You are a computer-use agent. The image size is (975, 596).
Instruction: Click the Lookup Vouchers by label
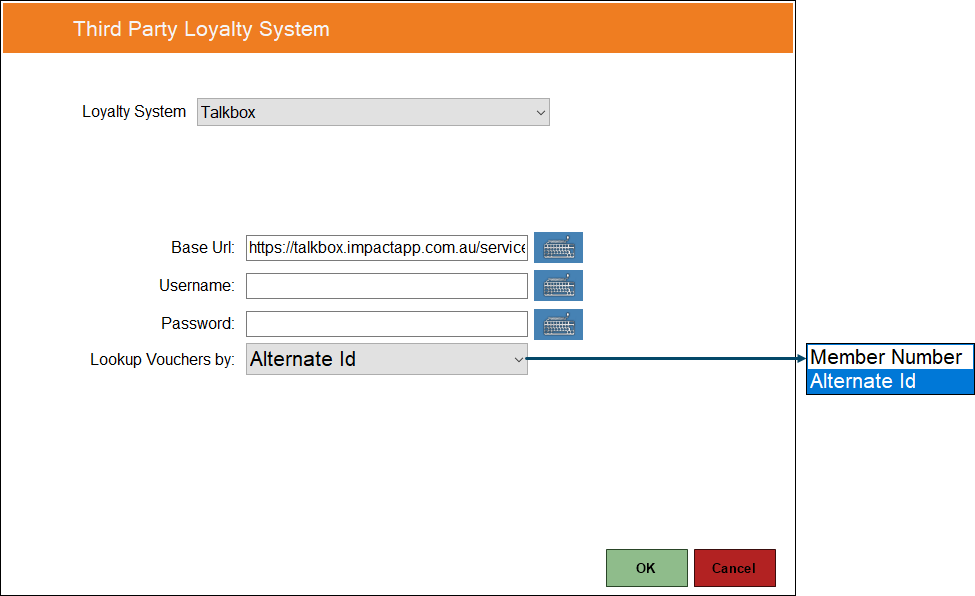coord(162,360)
